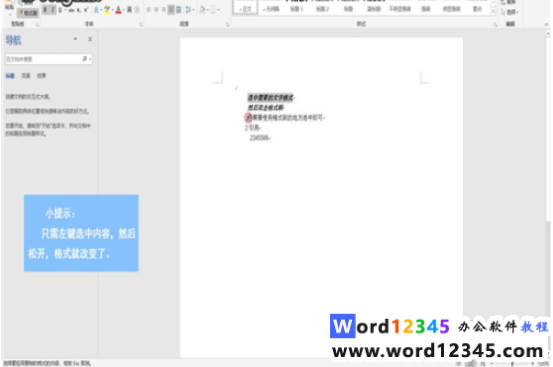Collapse the ribbon with the caret
The height and width of the screenshot is (367, 553).
(546, 24)
